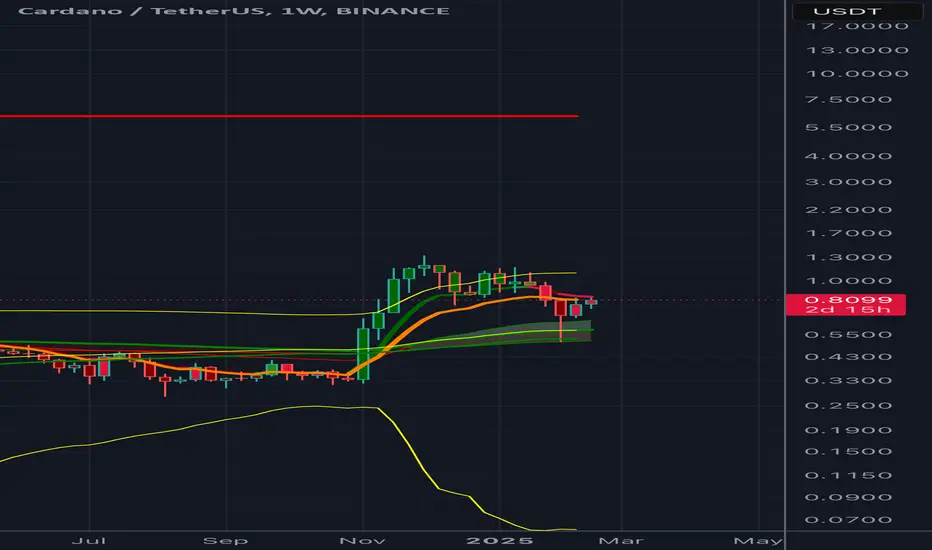Click the 0.5500 price axis label
Image resolution: width=932 pixels, height=550 pixels.
point(848,335)
